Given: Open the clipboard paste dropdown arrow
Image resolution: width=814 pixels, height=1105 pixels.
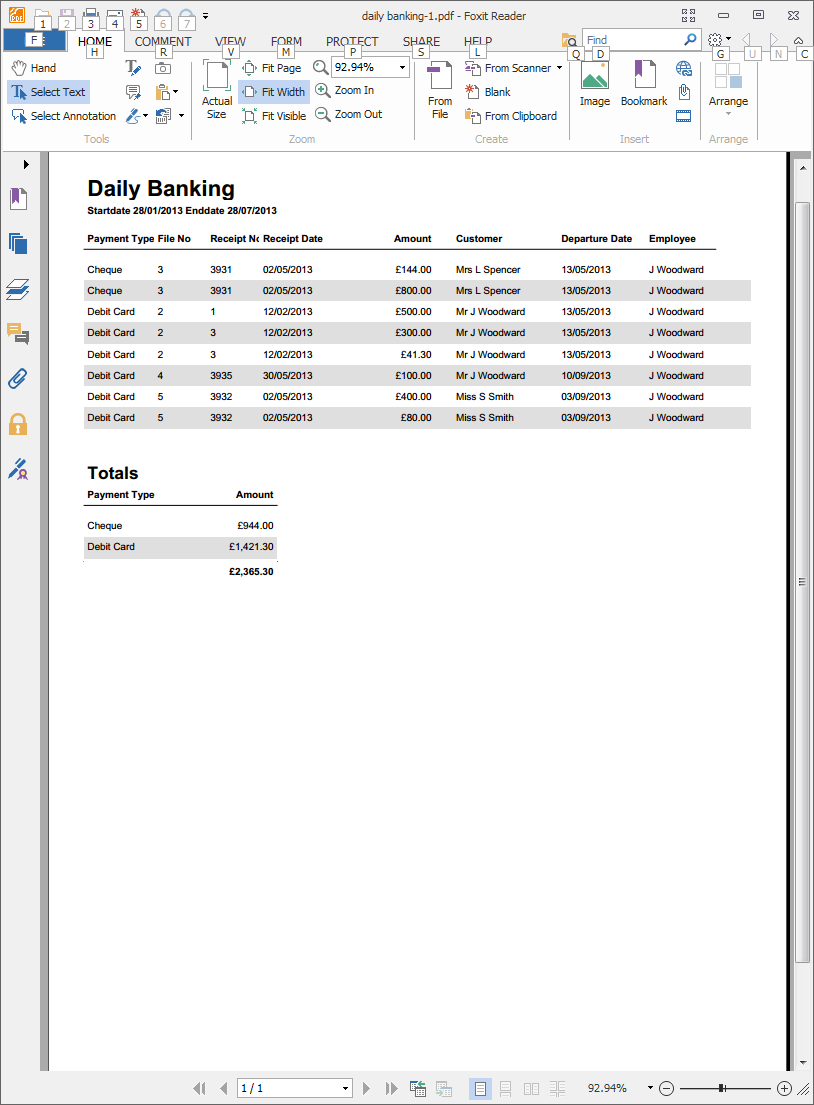Looking at the screenshot, I should (175, 92).
